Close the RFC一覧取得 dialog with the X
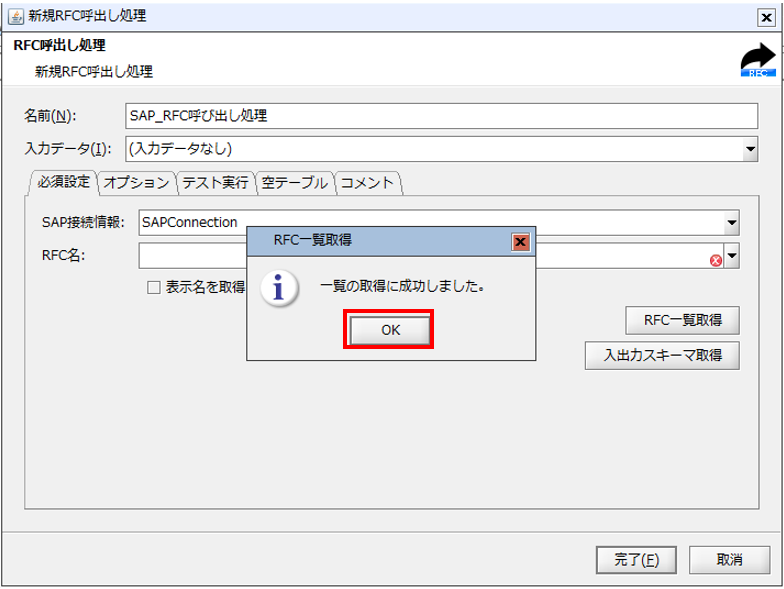The width and height of the screenshot is (784, 589). pyautogui.click(x=520, y=241)
